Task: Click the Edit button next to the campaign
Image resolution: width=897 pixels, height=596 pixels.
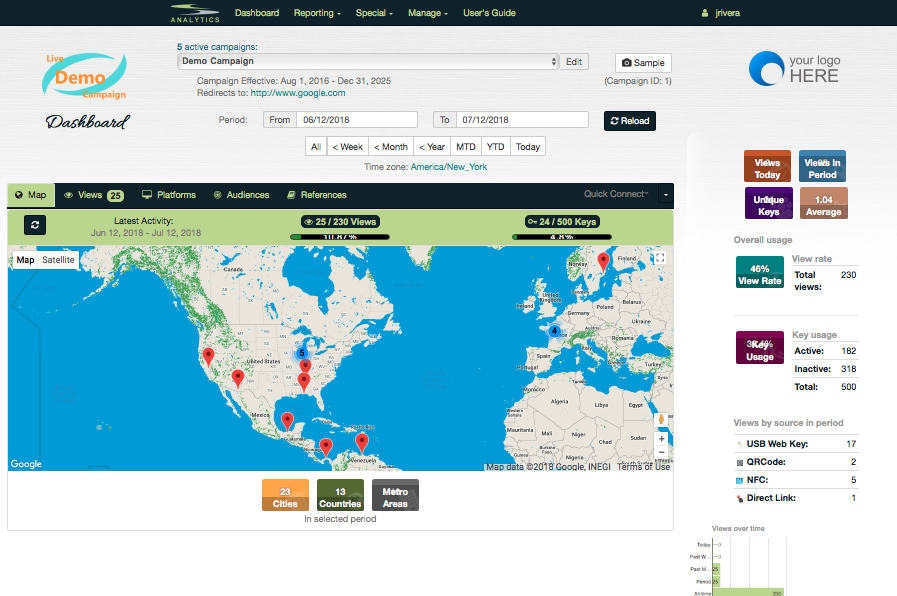Action: click(x=573, y=61)
